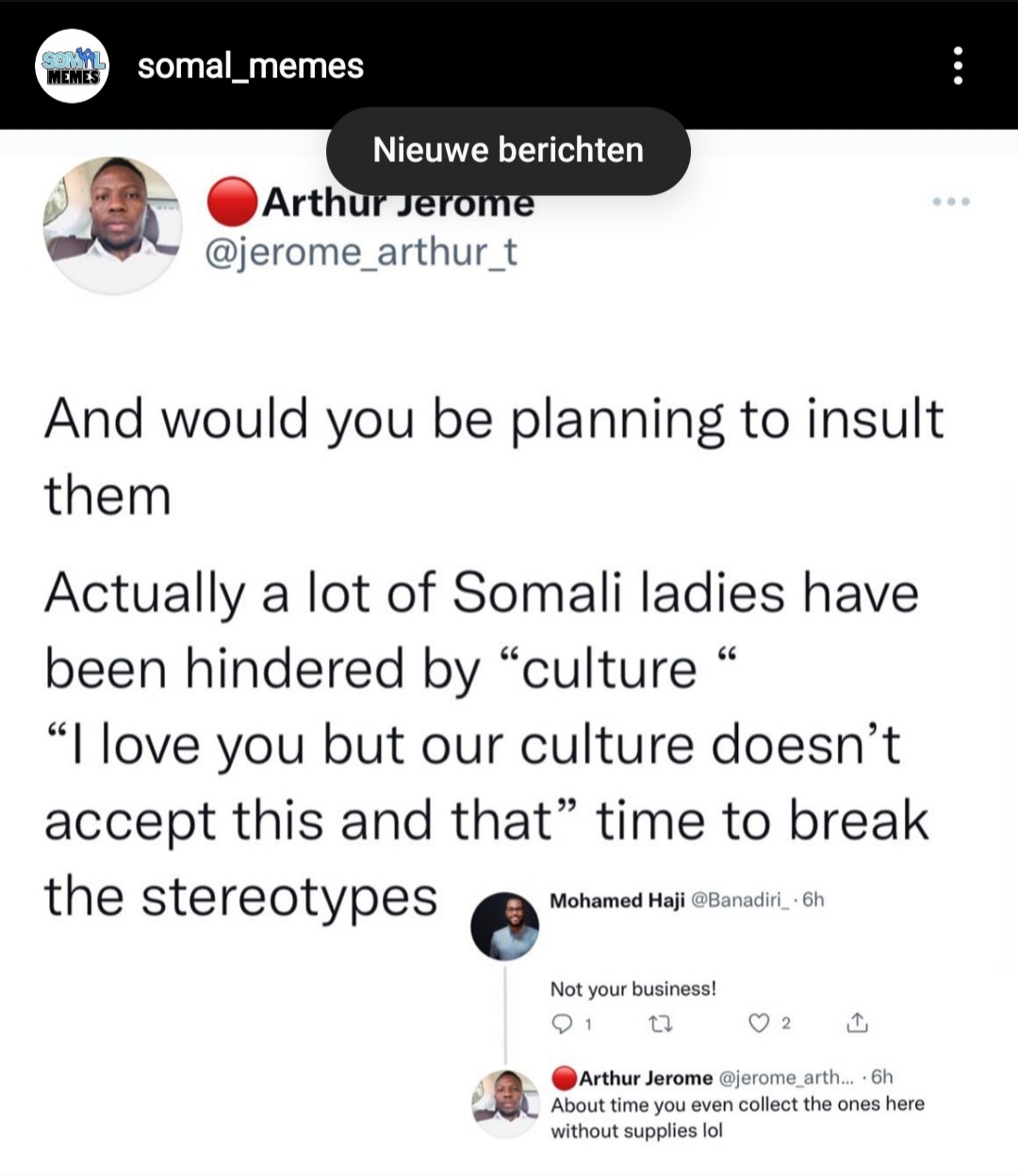
Task: Open the 'About time you even collect' reply
Action: click(x=737, y=1118)
